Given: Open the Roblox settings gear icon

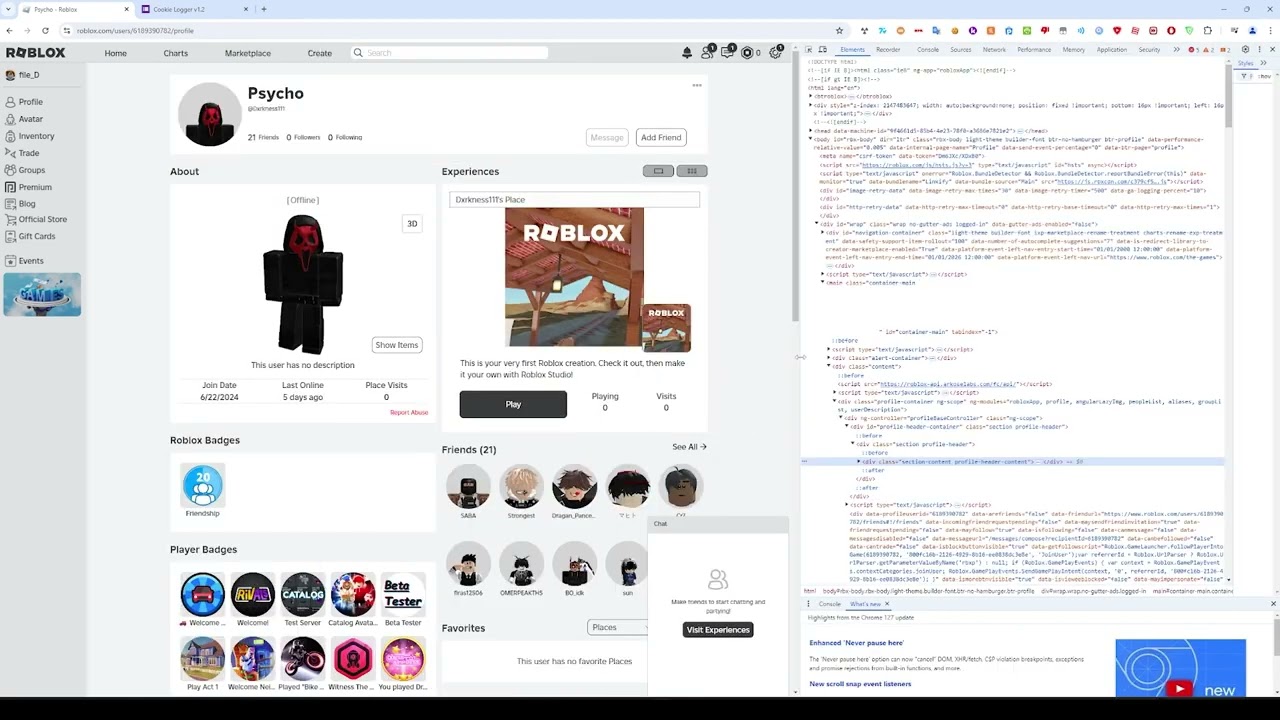Looking at the screenshot, I should [775, 53].
